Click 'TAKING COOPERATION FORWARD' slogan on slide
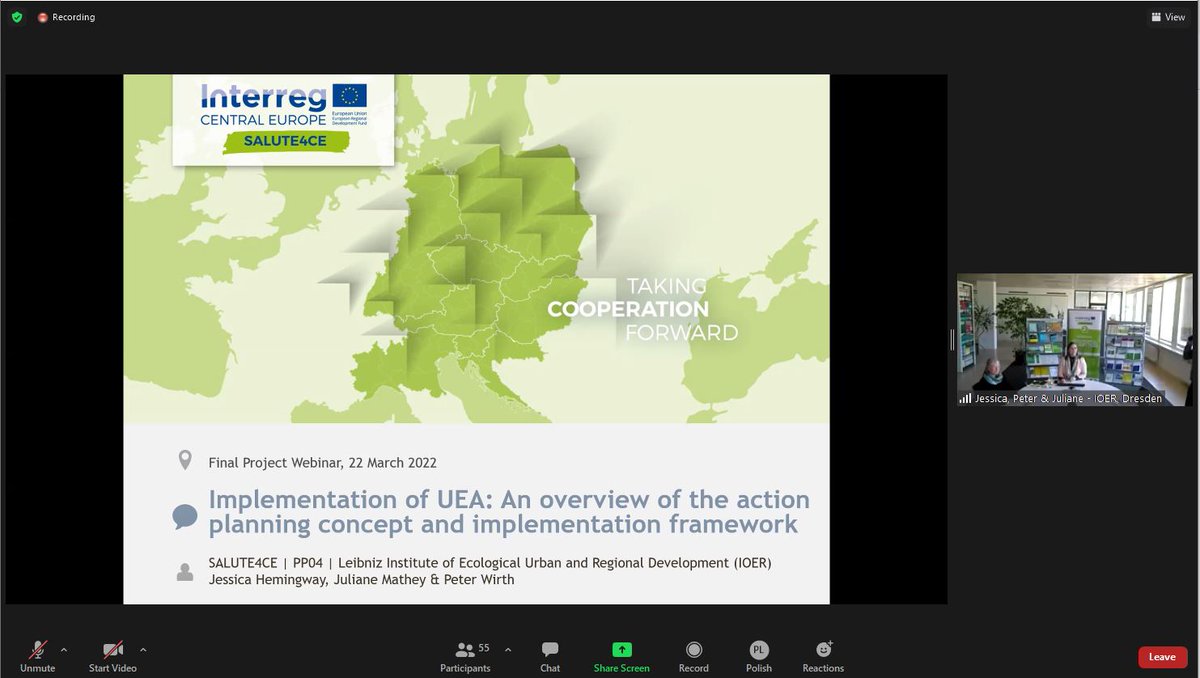 [643, 309]
